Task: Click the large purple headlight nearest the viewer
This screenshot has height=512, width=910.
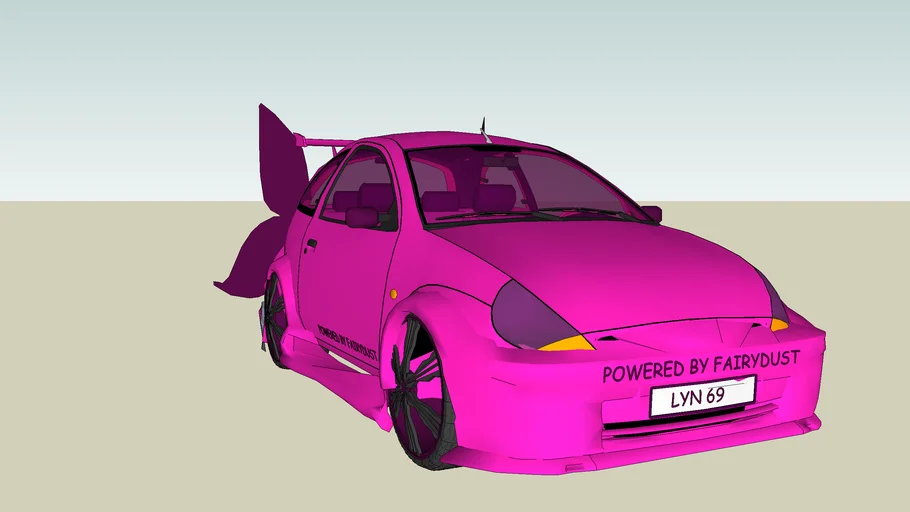Action: pos(528,312)
